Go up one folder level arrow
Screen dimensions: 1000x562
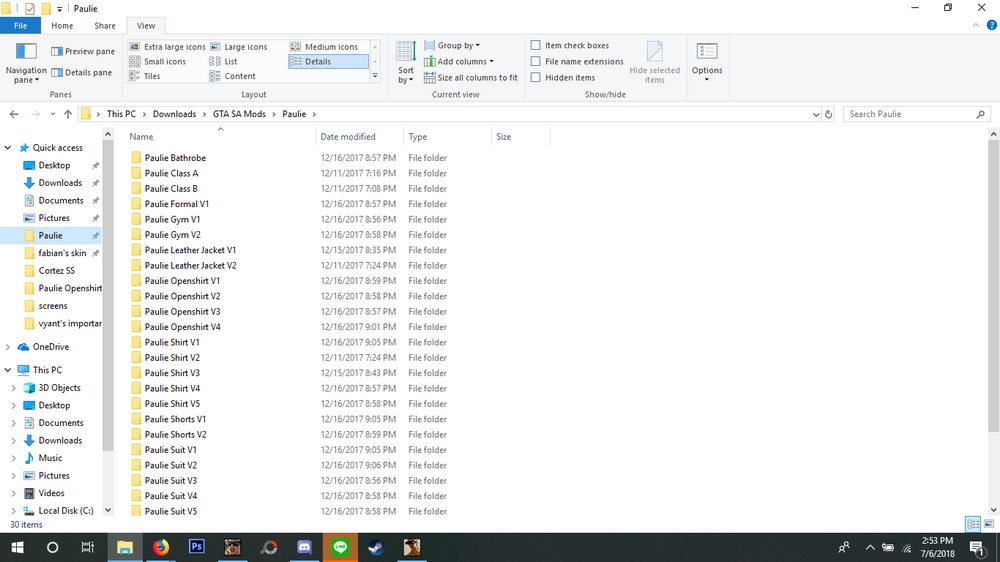[68, 114]
